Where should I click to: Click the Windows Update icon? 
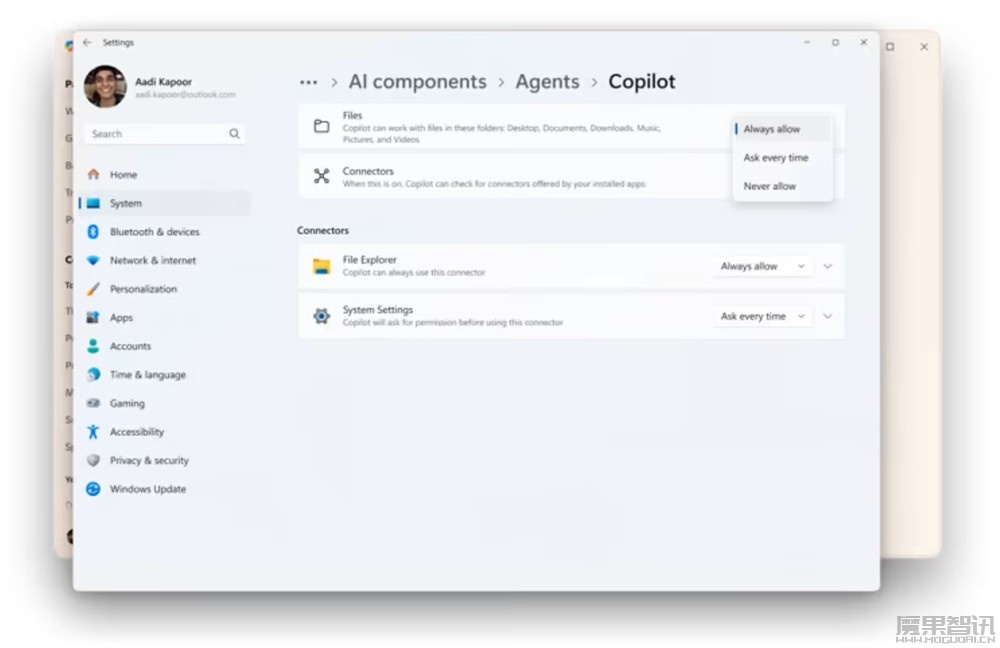(93, 489)
